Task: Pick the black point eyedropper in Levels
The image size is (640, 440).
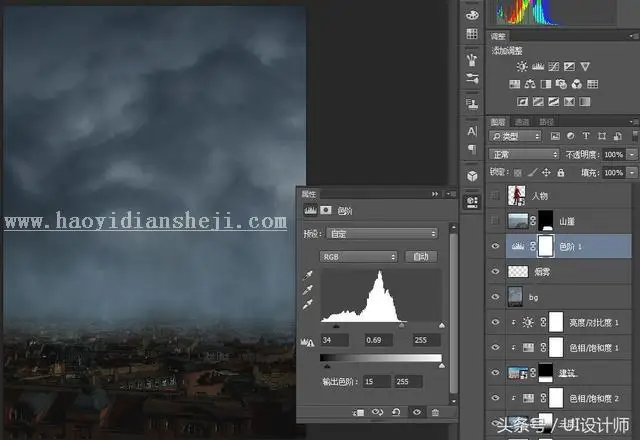Action: pyautogui.click(x=308, y=276)
